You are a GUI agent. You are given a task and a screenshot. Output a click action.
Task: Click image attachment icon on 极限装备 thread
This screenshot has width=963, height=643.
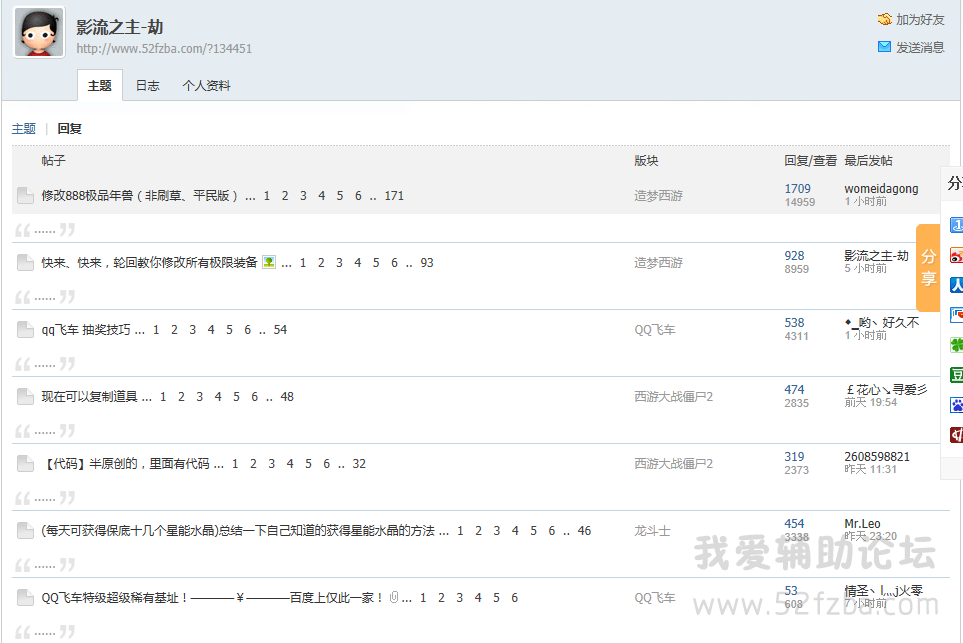268,262
